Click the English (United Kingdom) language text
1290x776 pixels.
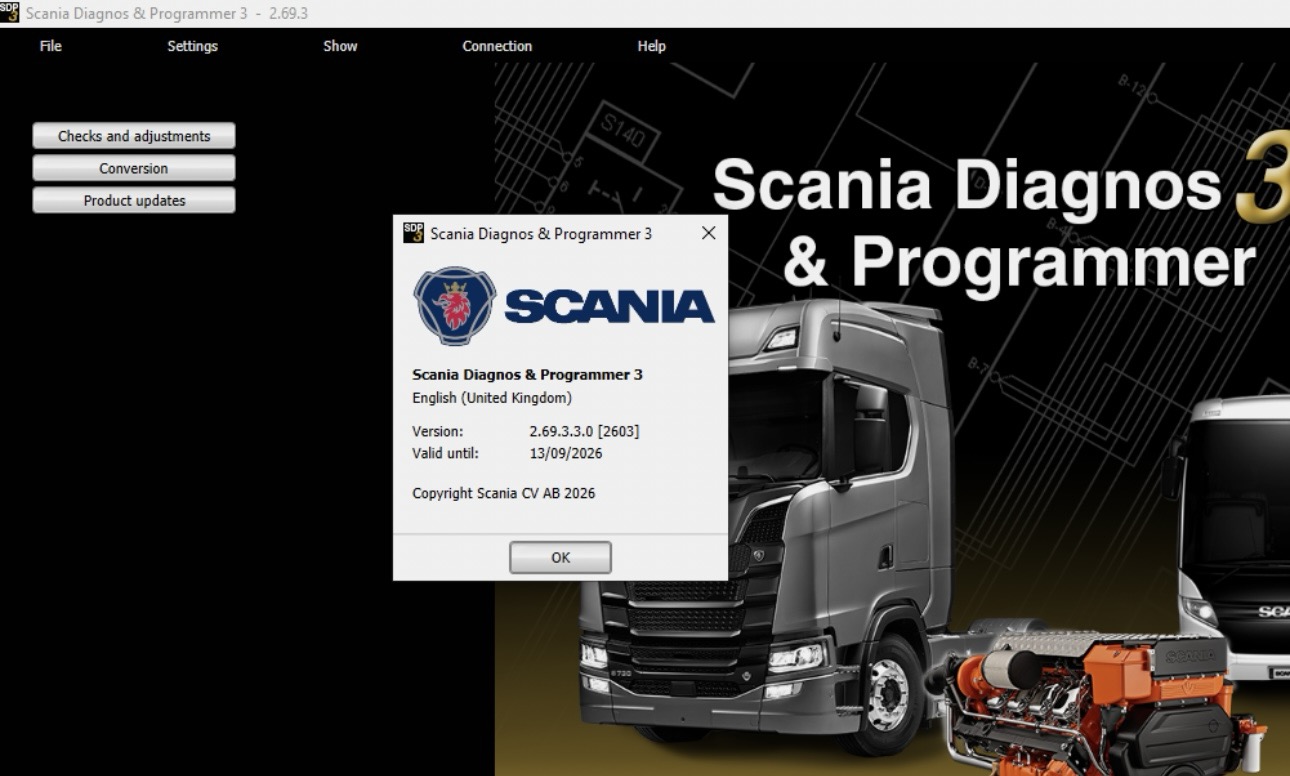click(x=492, y=398)
